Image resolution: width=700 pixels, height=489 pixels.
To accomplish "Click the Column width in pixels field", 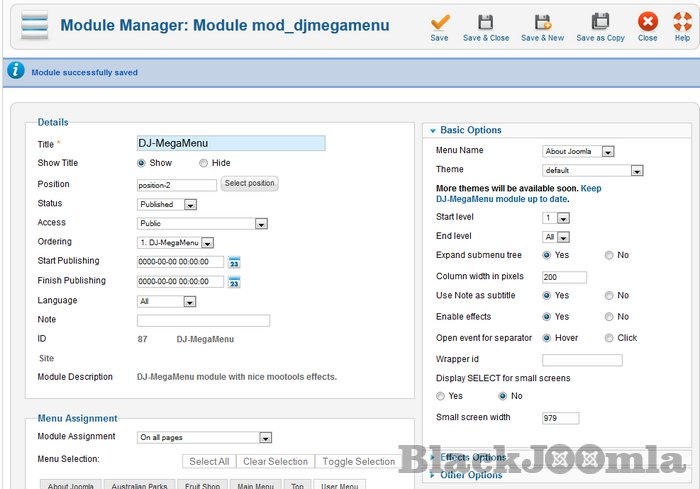I will (x=564, y=277).
